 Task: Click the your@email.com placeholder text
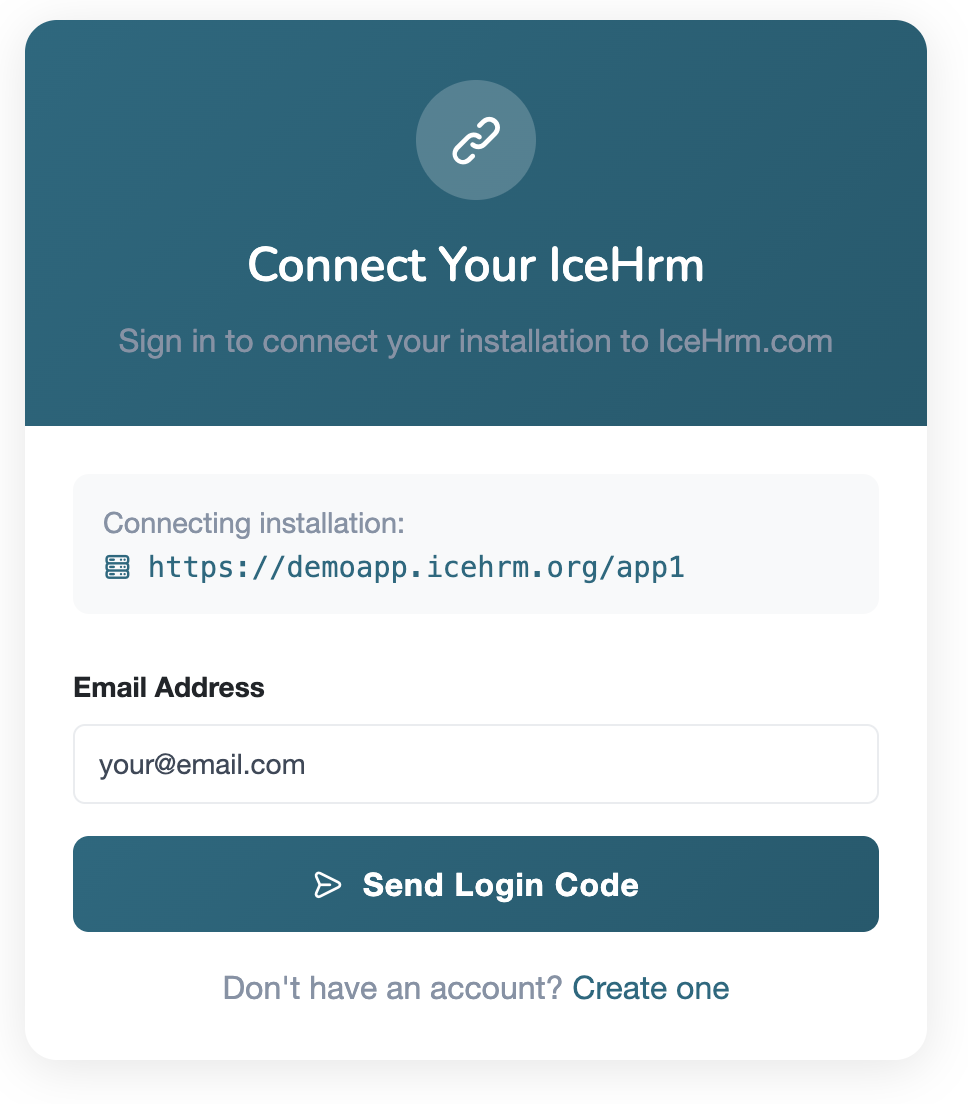click(202, 765)
